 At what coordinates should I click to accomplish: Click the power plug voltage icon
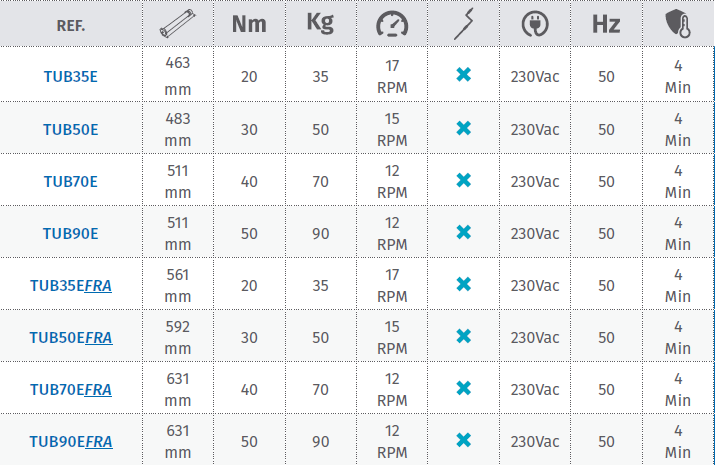pos(535,24)
